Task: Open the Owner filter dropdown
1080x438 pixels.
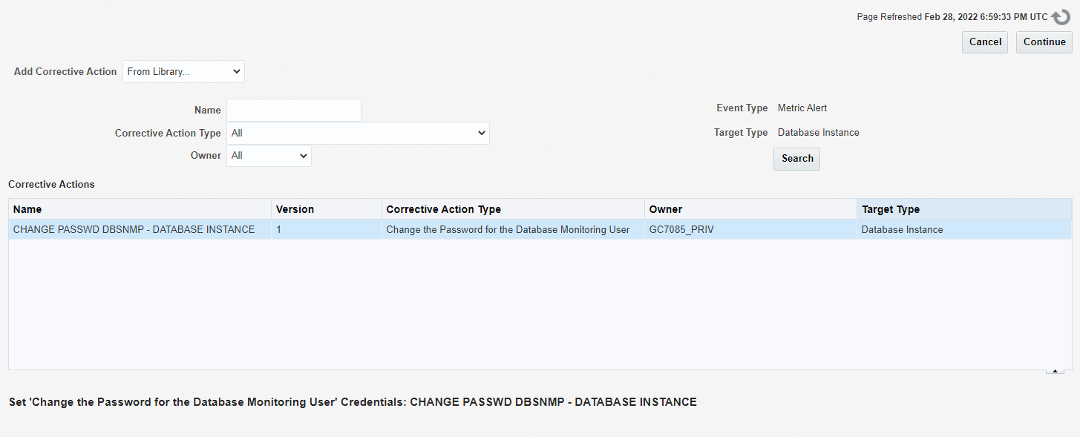Action: coord(269,156)
